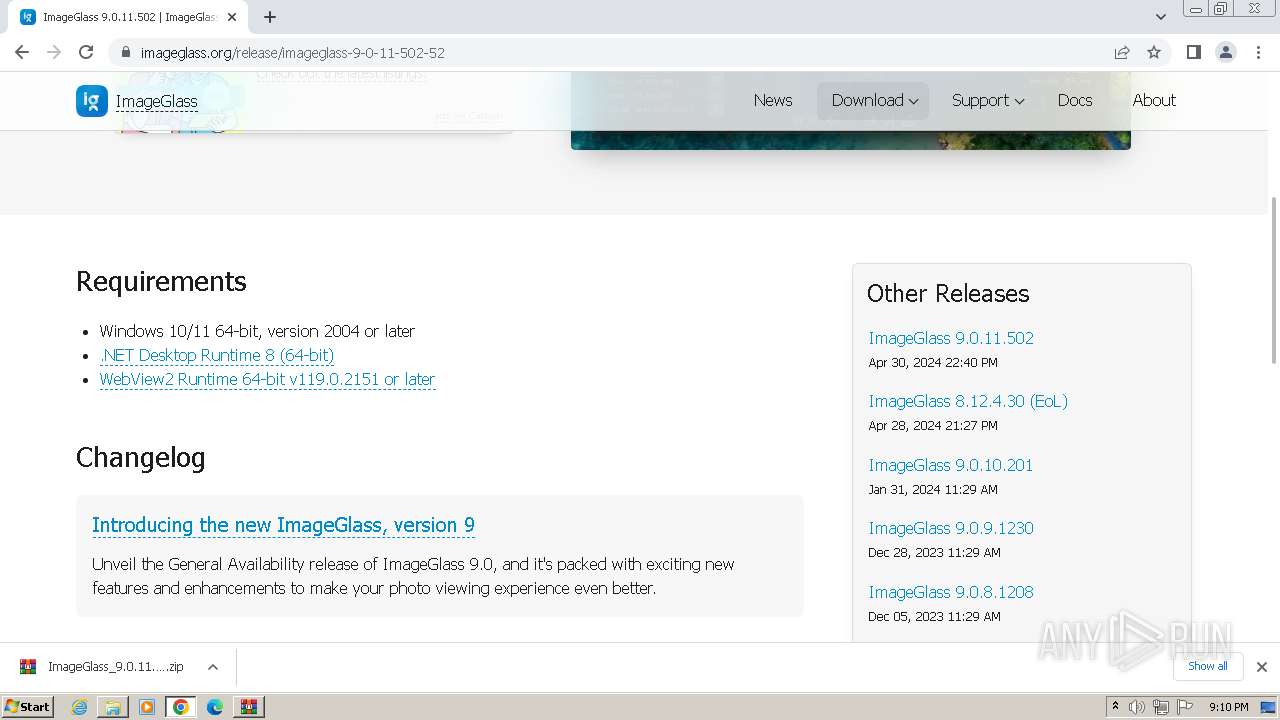Open the tab search chevron at top right
Viewport: 1280px width, 720px height.
pos(1160,17)
